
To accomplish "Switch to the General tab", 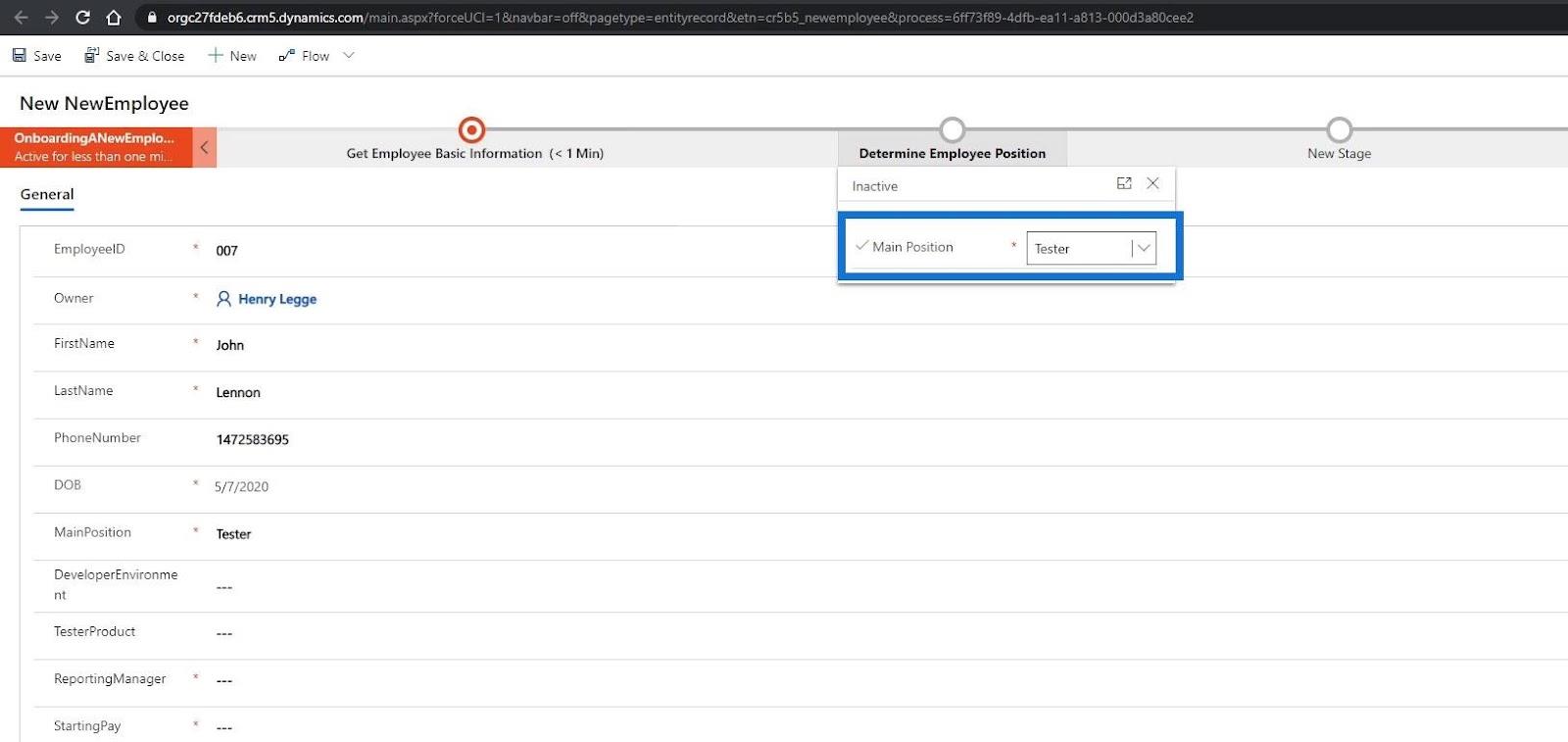I will pyautogui.click(x=47, y=194).
